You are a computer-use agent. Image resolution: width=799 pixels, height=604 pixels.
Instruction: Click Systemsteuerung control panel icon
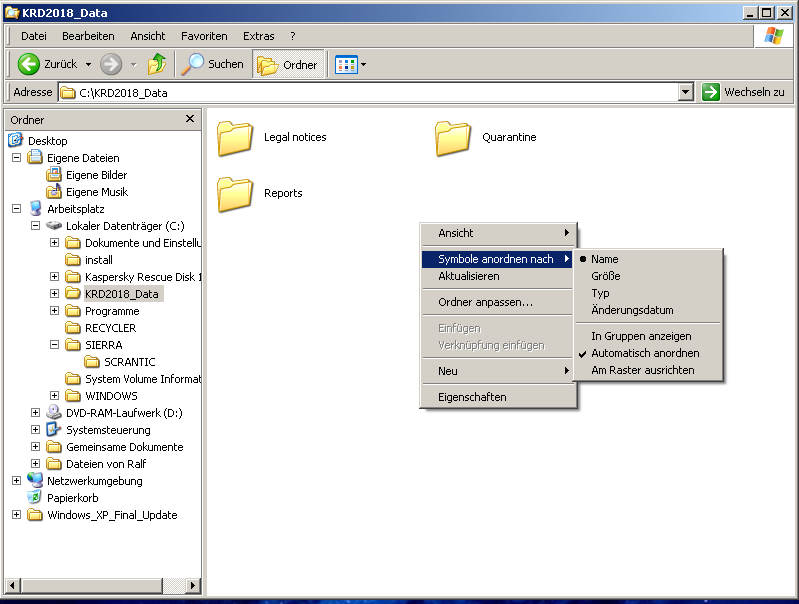(54, 429)
